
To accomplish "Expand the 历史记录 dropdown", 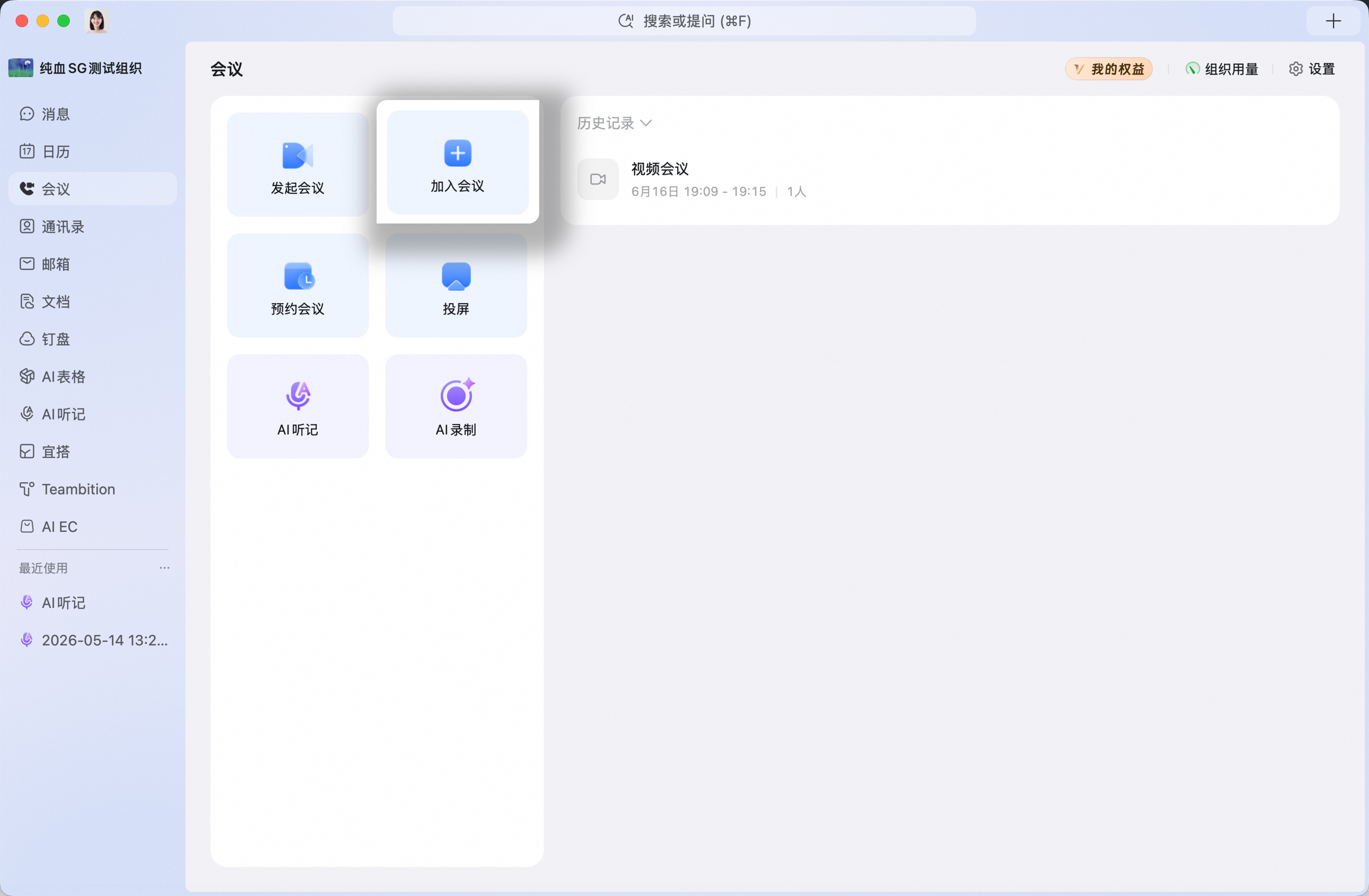I will 614,123.
